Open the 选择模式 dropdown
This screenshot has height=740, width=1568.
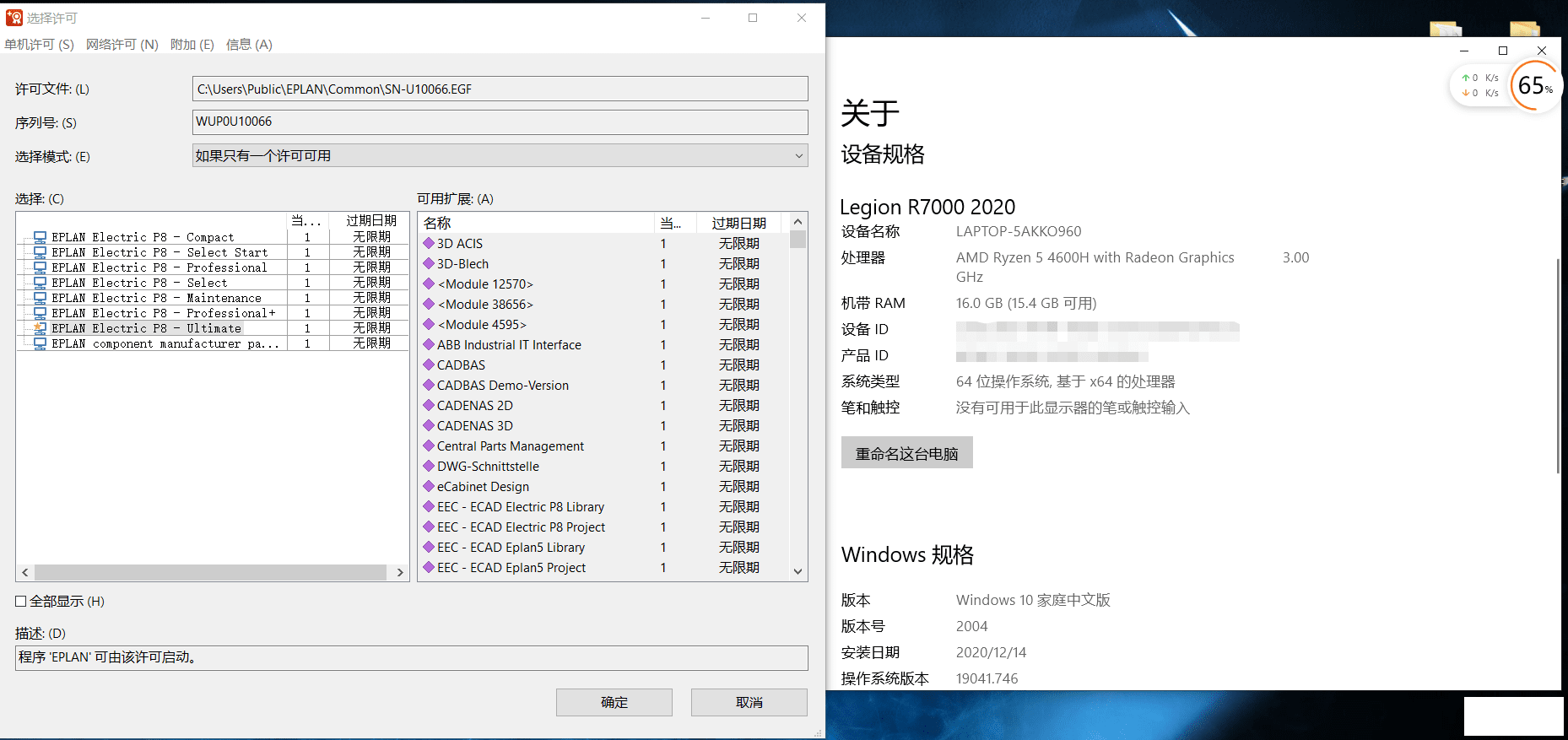click(500, 155)
